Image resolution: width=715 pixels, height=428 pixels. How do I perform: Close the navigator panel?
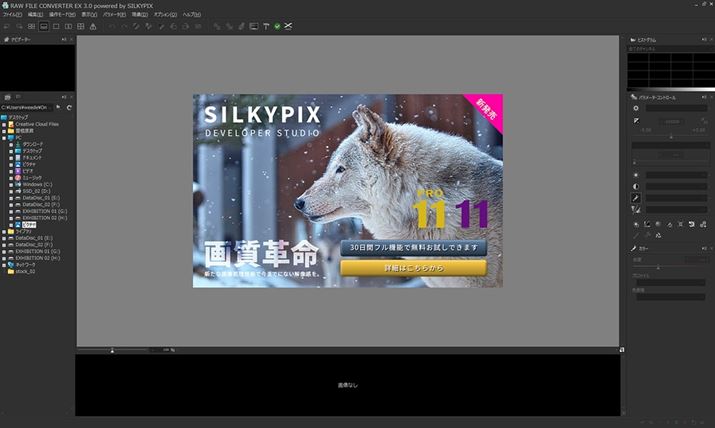click(72, 40)
